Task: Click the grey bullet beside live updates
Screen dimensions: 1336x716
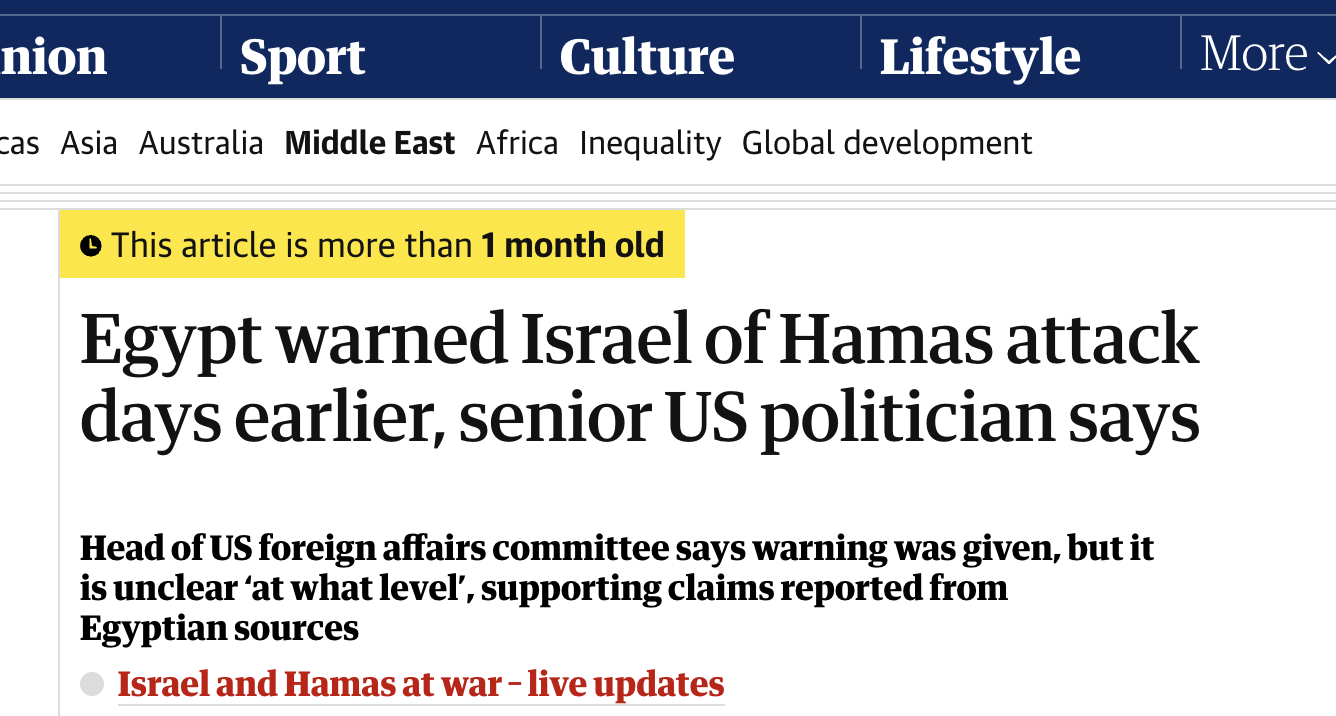Action: click(x=92, y=685)
